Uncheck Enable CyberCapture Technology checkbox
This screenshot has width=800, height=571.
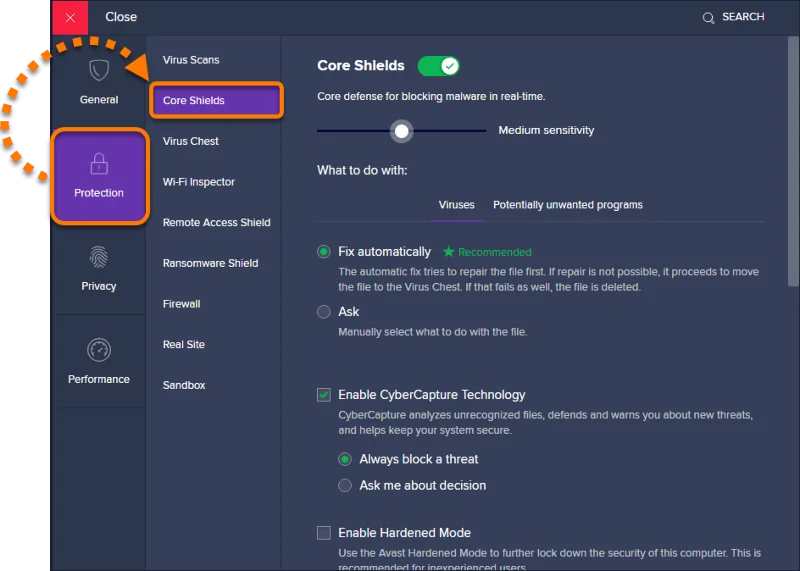coord(323,395)
